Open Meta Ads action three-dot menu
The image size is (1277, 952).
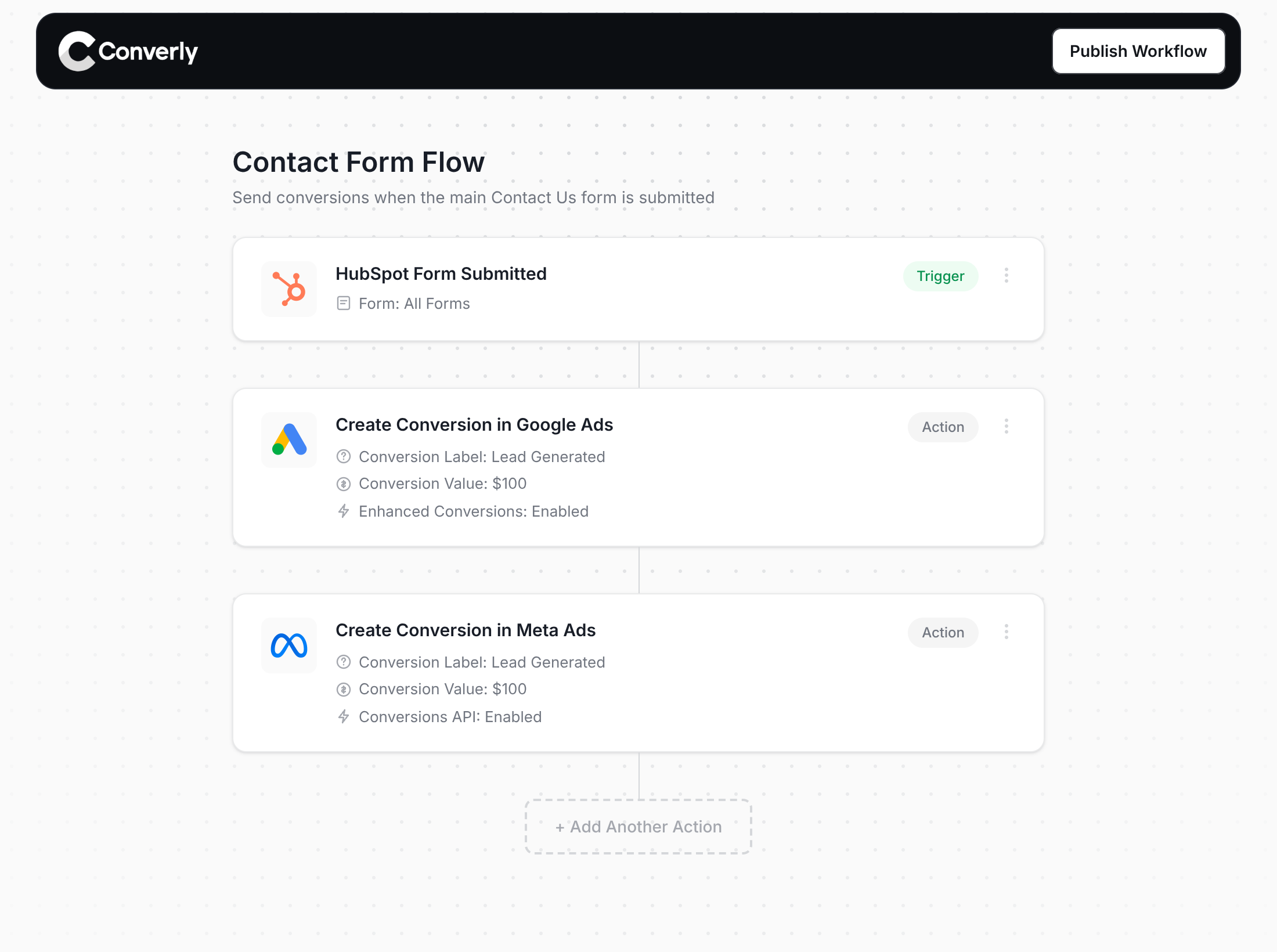coord(1007,632)
